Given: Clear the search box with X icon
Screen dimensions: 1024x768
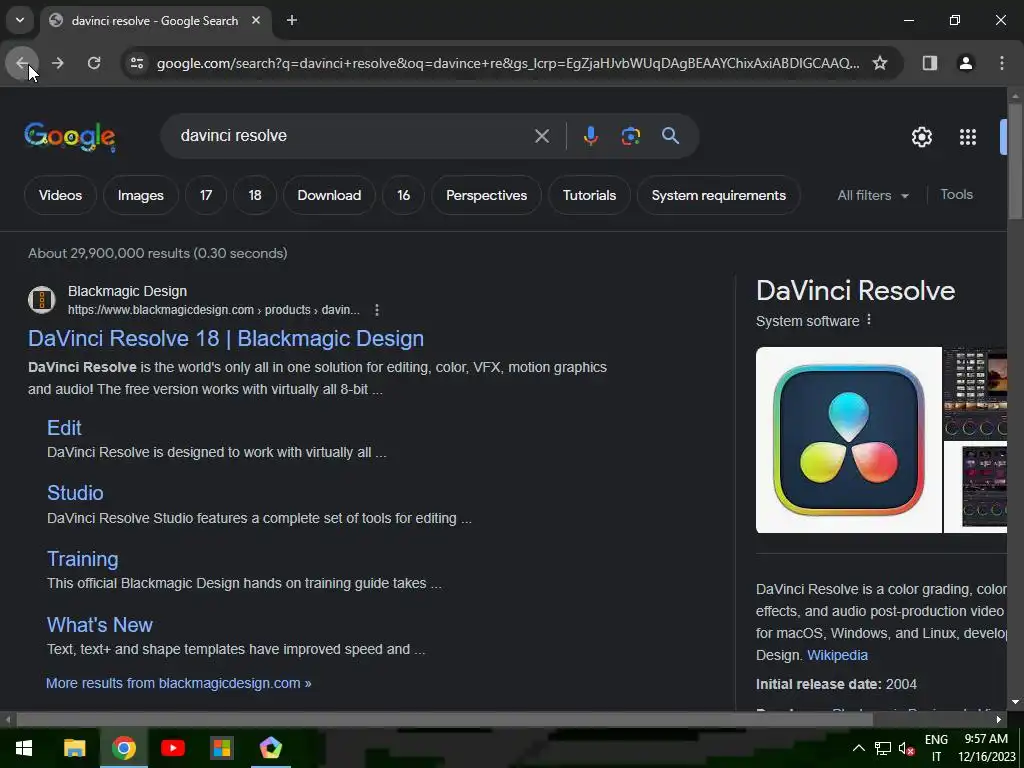Looking at the screenshot, I should pos(541,136).
